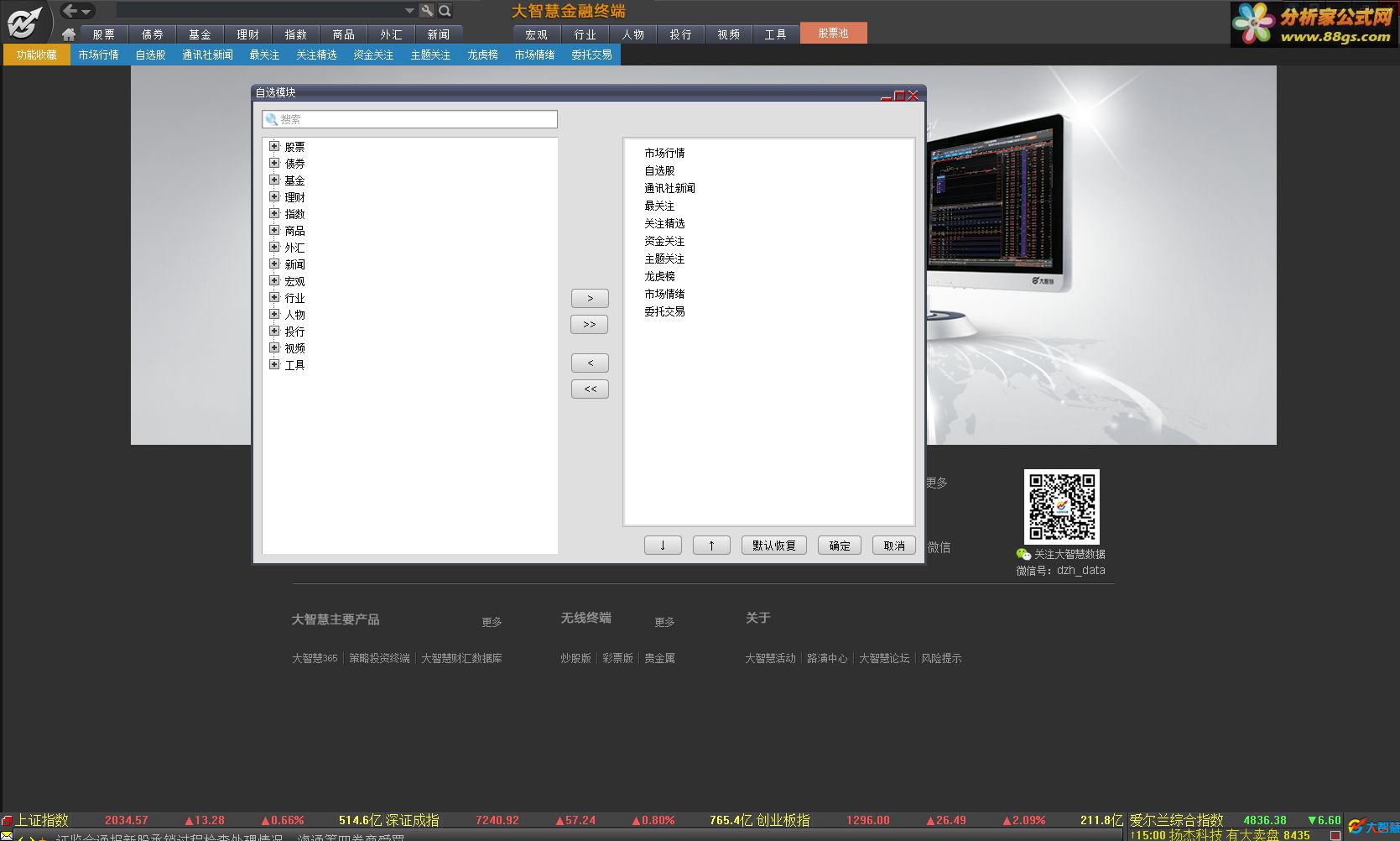The width and height of the screenshot is (1400, 841).
Task: Select the 股票池 tab
Action: click(833, 33)
